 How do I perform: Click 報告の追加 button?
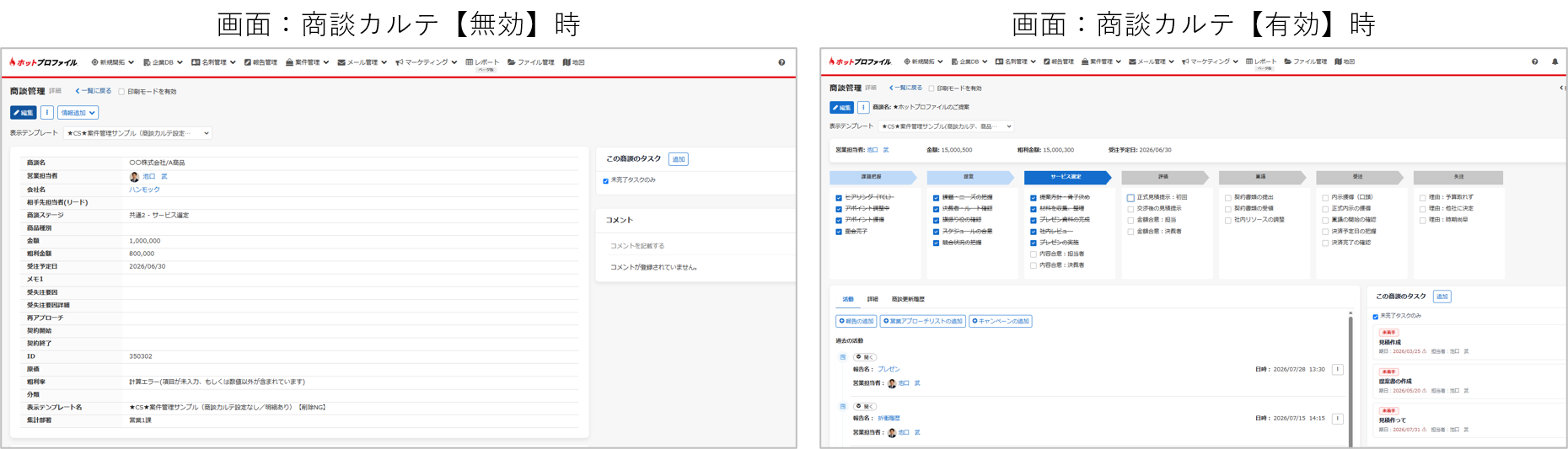(856, 321)
